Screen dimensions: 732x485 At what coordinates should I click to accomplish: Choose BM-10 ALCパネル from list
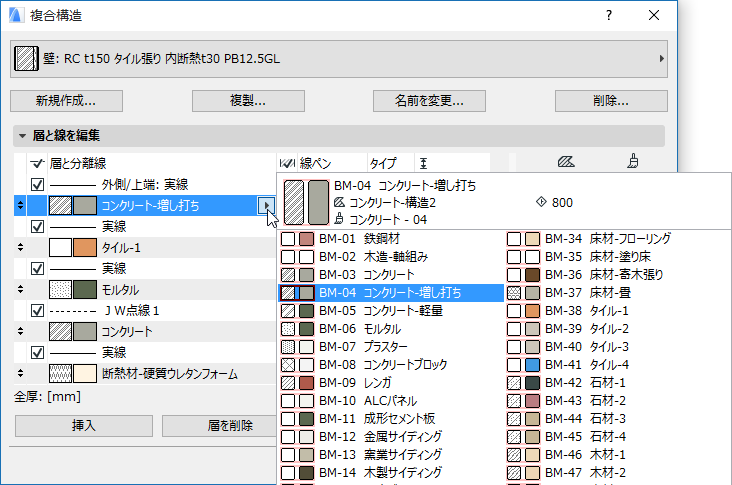click(x=391, y=401)
